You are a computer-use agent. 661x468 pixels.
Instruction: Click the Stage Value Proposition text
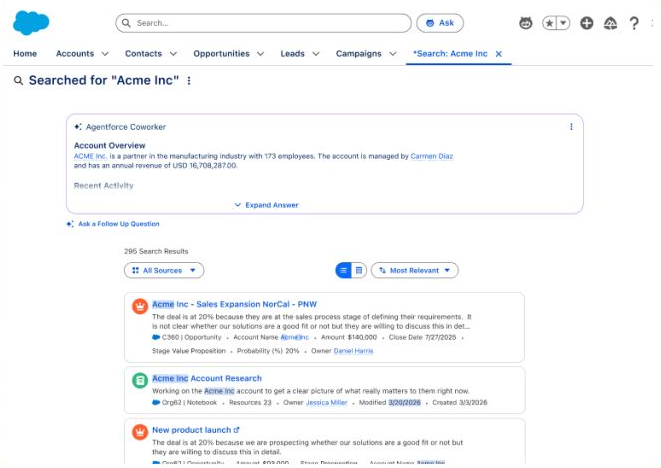point(189,351)
